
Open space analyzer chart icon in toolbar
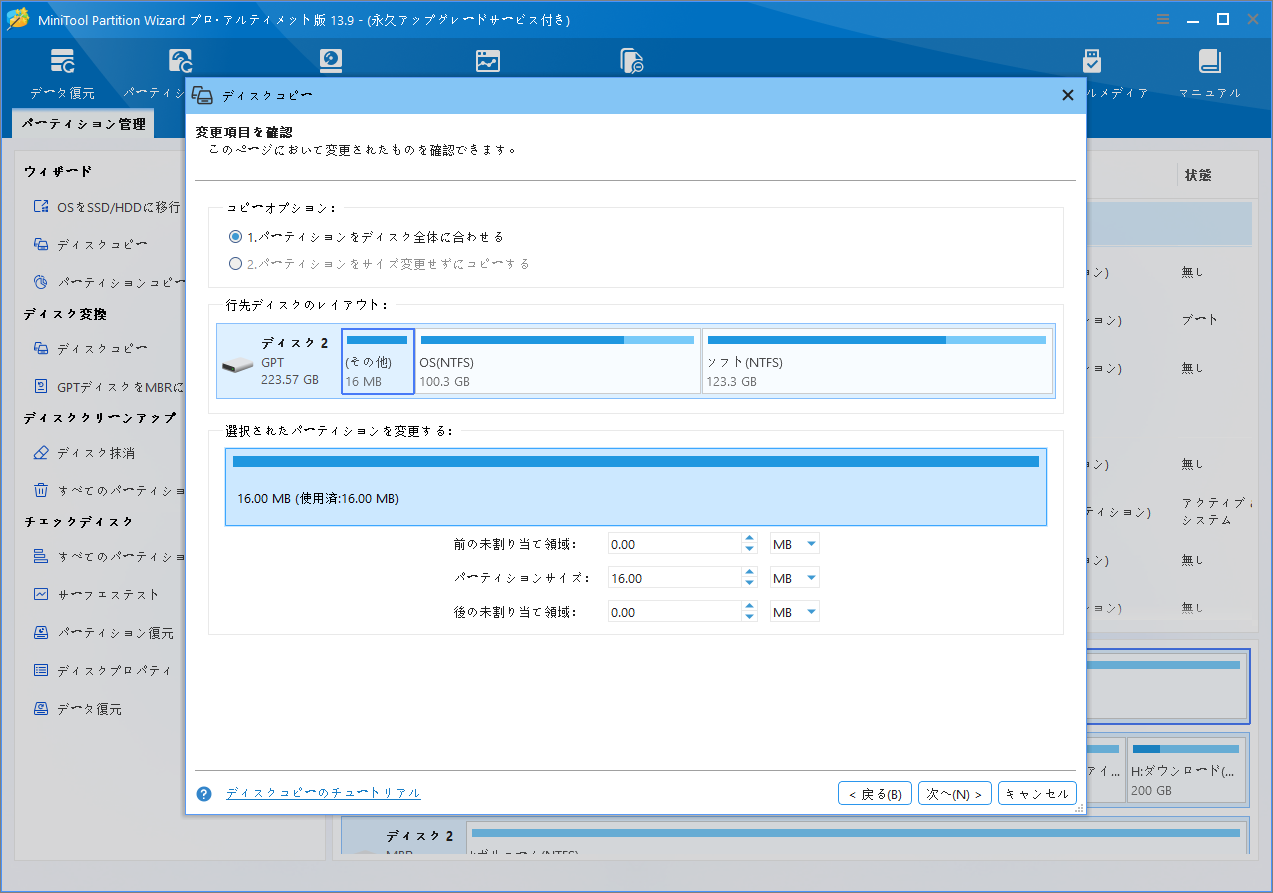point(487,61)
